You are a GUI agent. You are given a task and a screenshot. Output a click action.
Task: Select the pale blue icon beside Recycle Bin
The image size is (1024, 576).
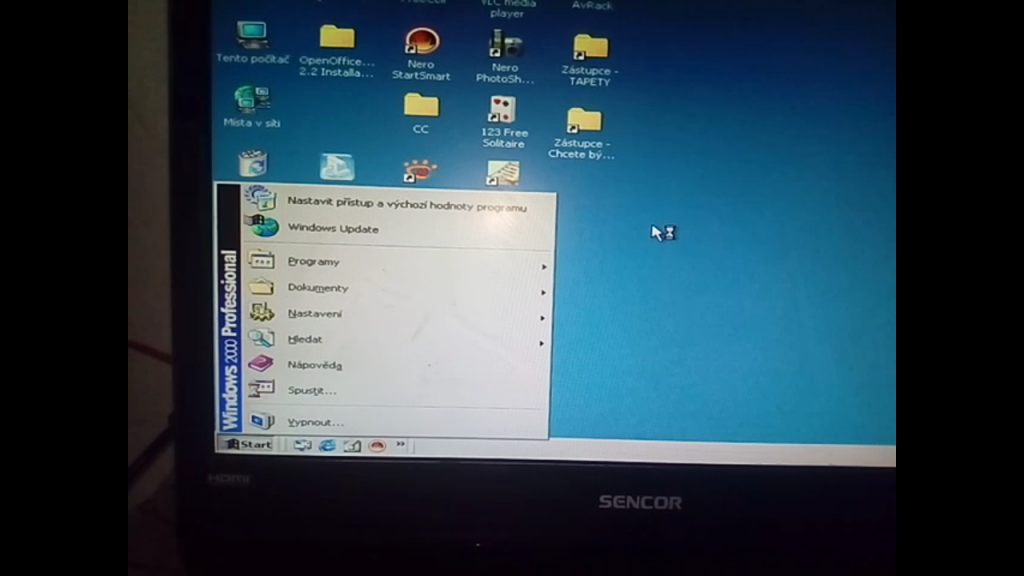click(337, 167)
